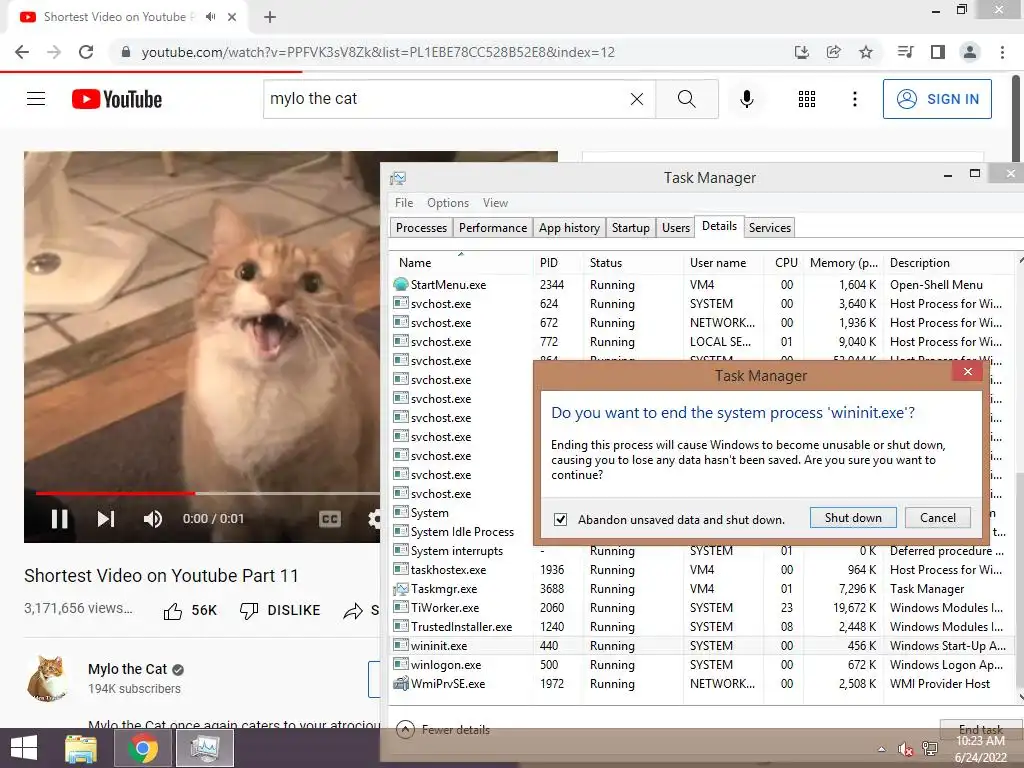Image resolution: width=1024 pixels, height=768 pixels.
Task: Skip to the next video
Action: tap(106, 519)
